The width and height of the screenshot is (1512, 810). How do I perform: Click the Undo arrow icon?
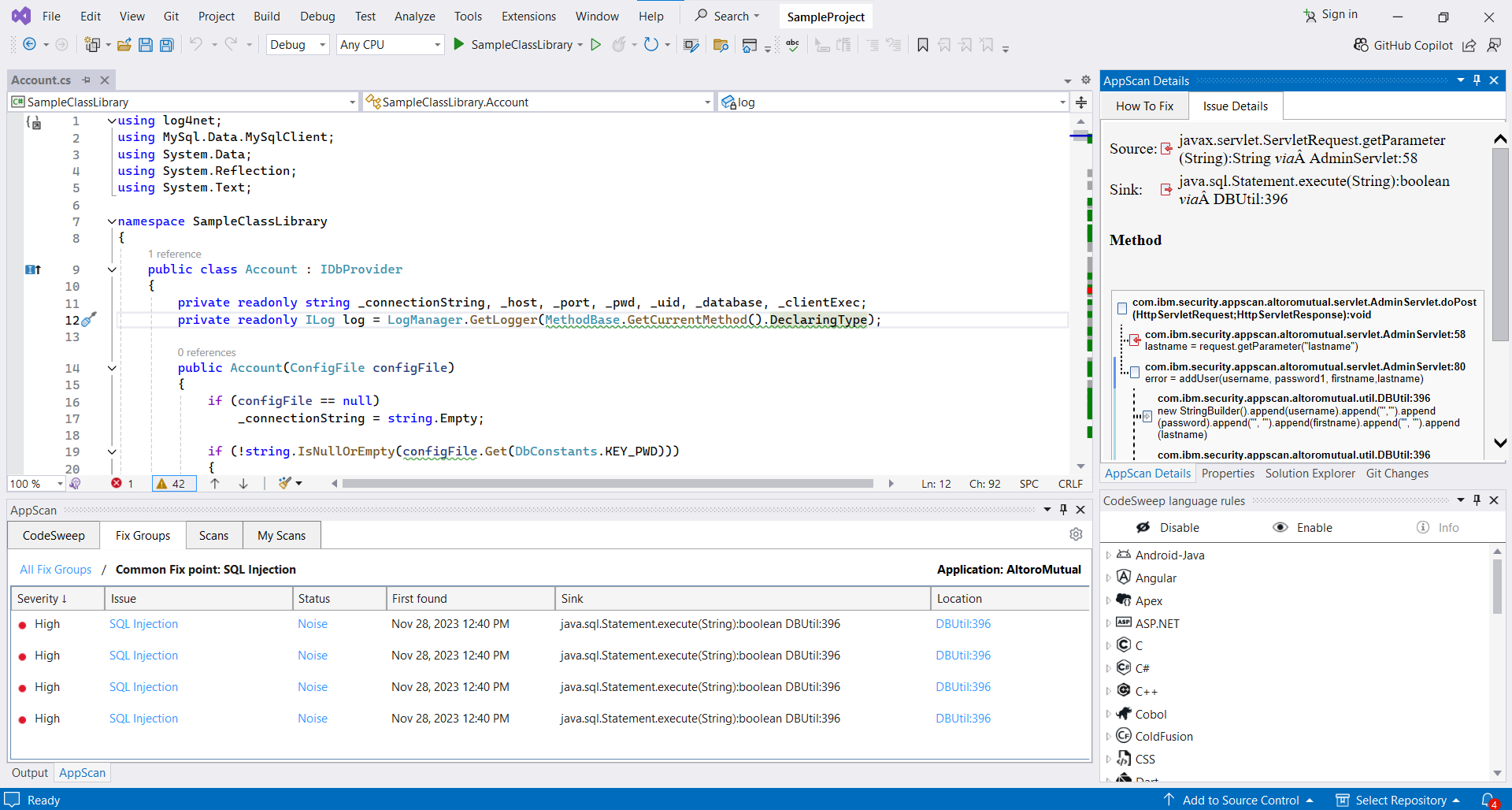tap(196, 44)
